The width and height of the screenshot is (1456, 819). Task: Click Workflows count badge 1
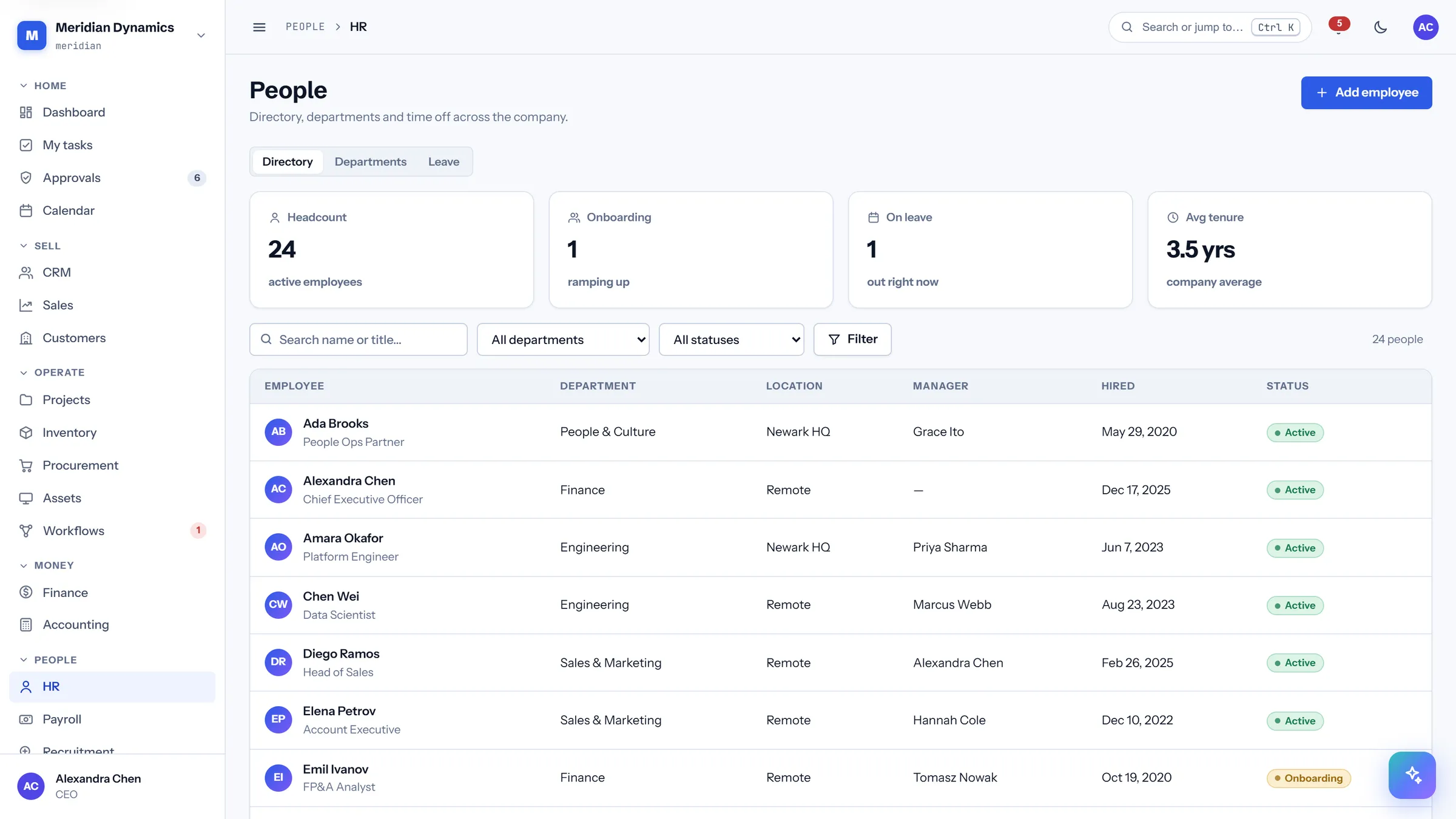198,530
